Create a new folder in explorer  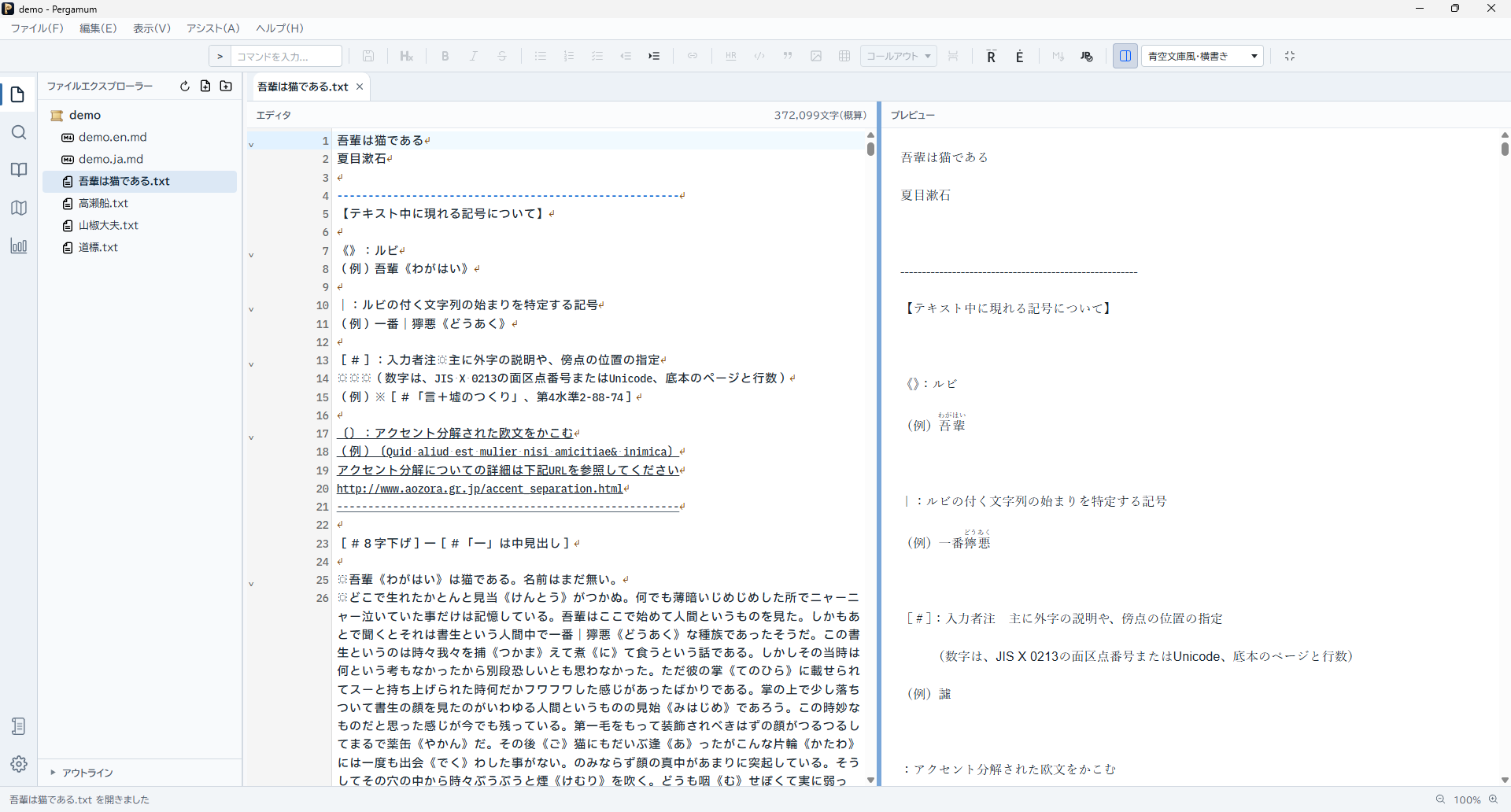(x=226, y=87)
